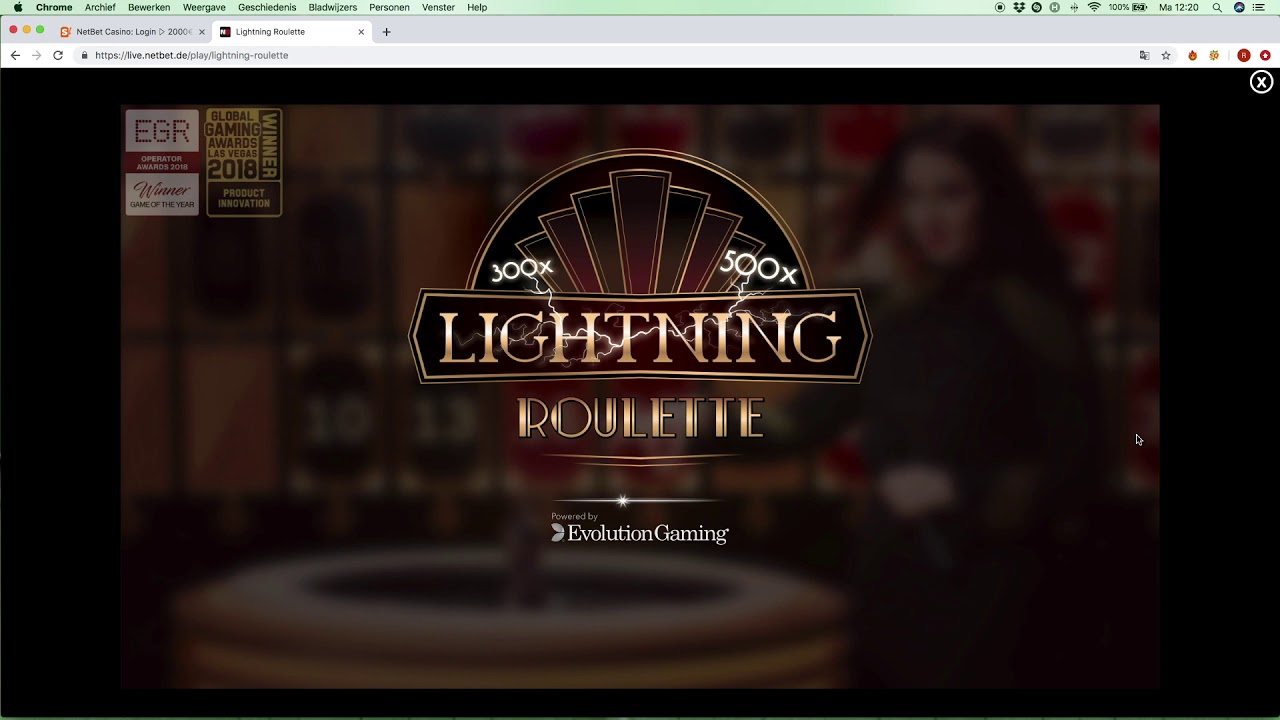
Task: Open the Venster menu
Action: click(438, 7)
